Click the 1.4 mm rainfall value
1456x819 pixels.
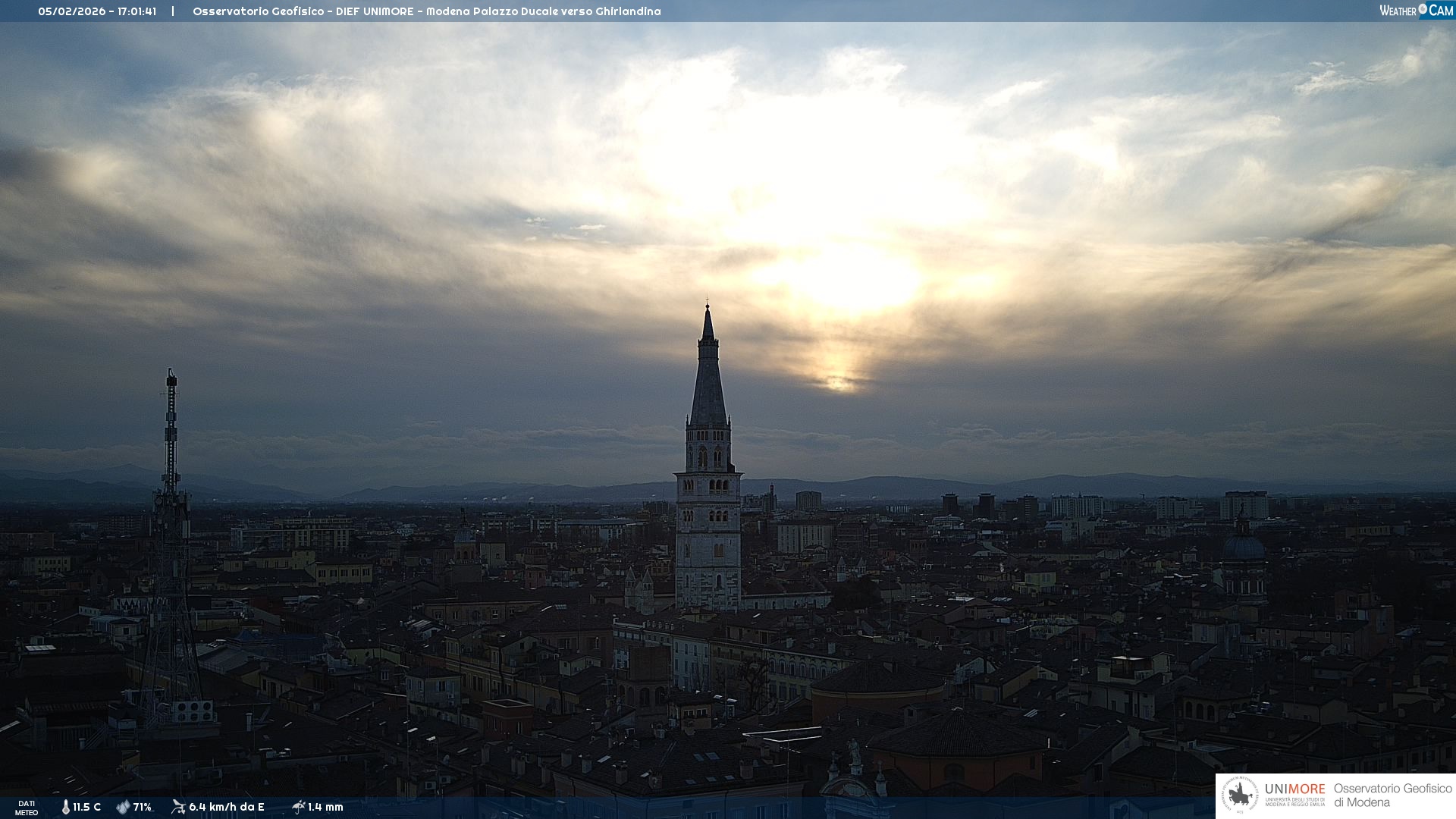[325, 807]
